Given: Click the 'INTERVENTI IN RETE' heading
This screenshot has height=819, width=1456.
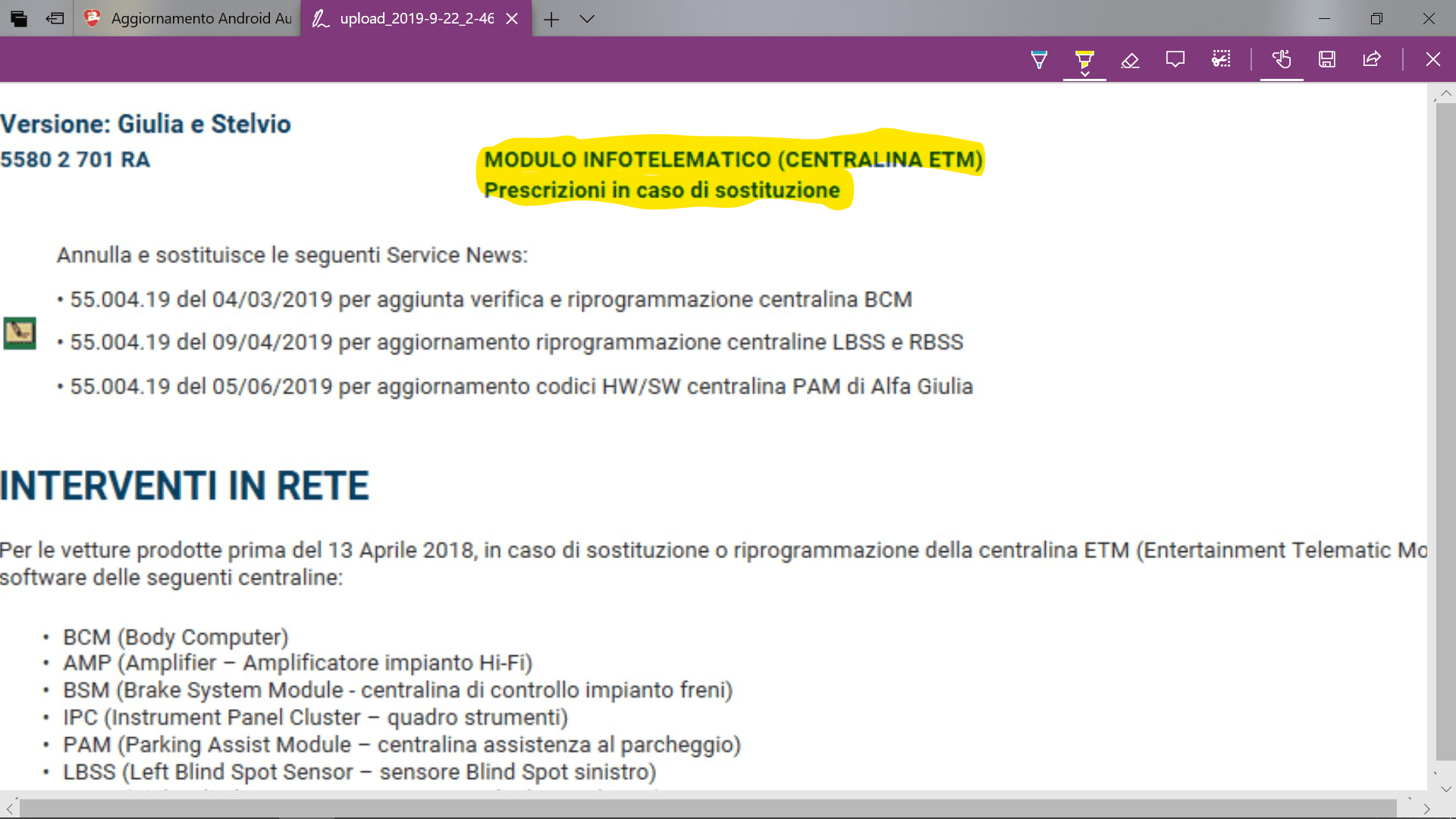Looking at the screenshot, I should tap(184, 485).
